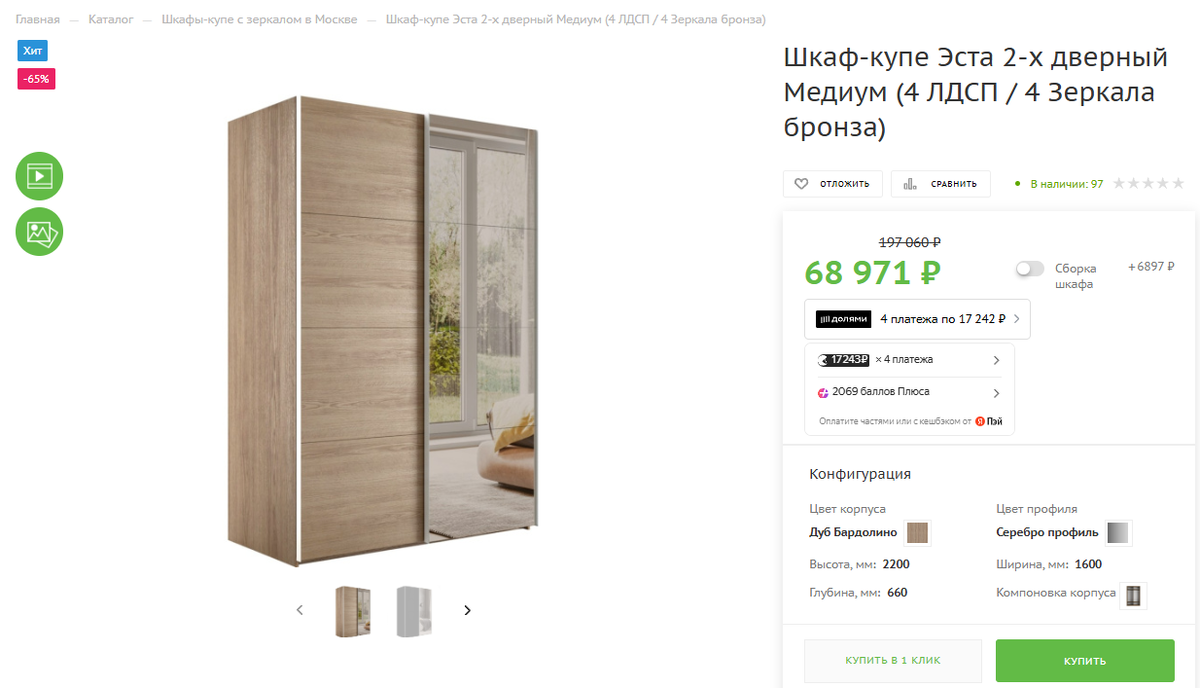Select the Дуб Бардолино color swatch
This screenshot has width=1200, height=688.
[x=917, y=532]
